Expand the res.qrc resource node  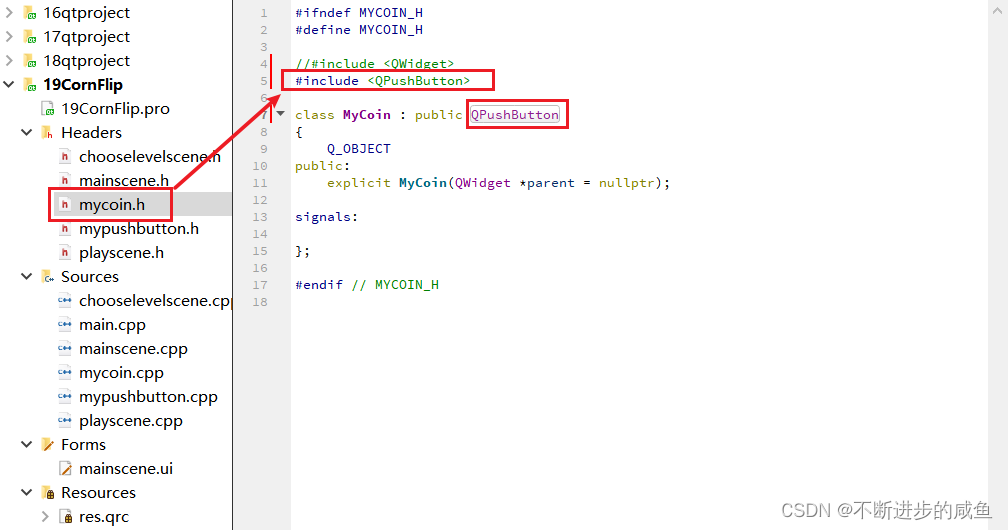(x=44, y=516)
